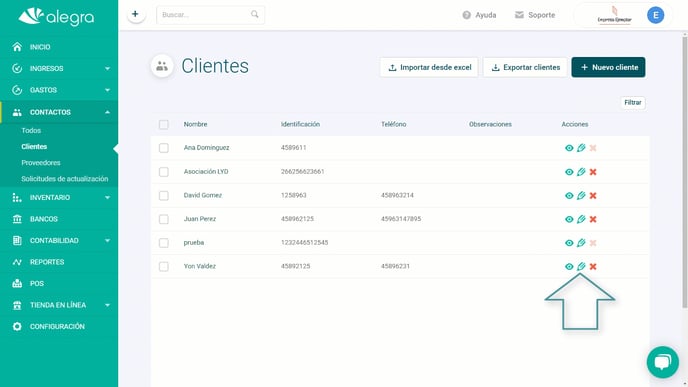The width and height of the screenshot is (688, 387).
Task: Click Nuevo cliente button
Action: [x=608, y=67]
